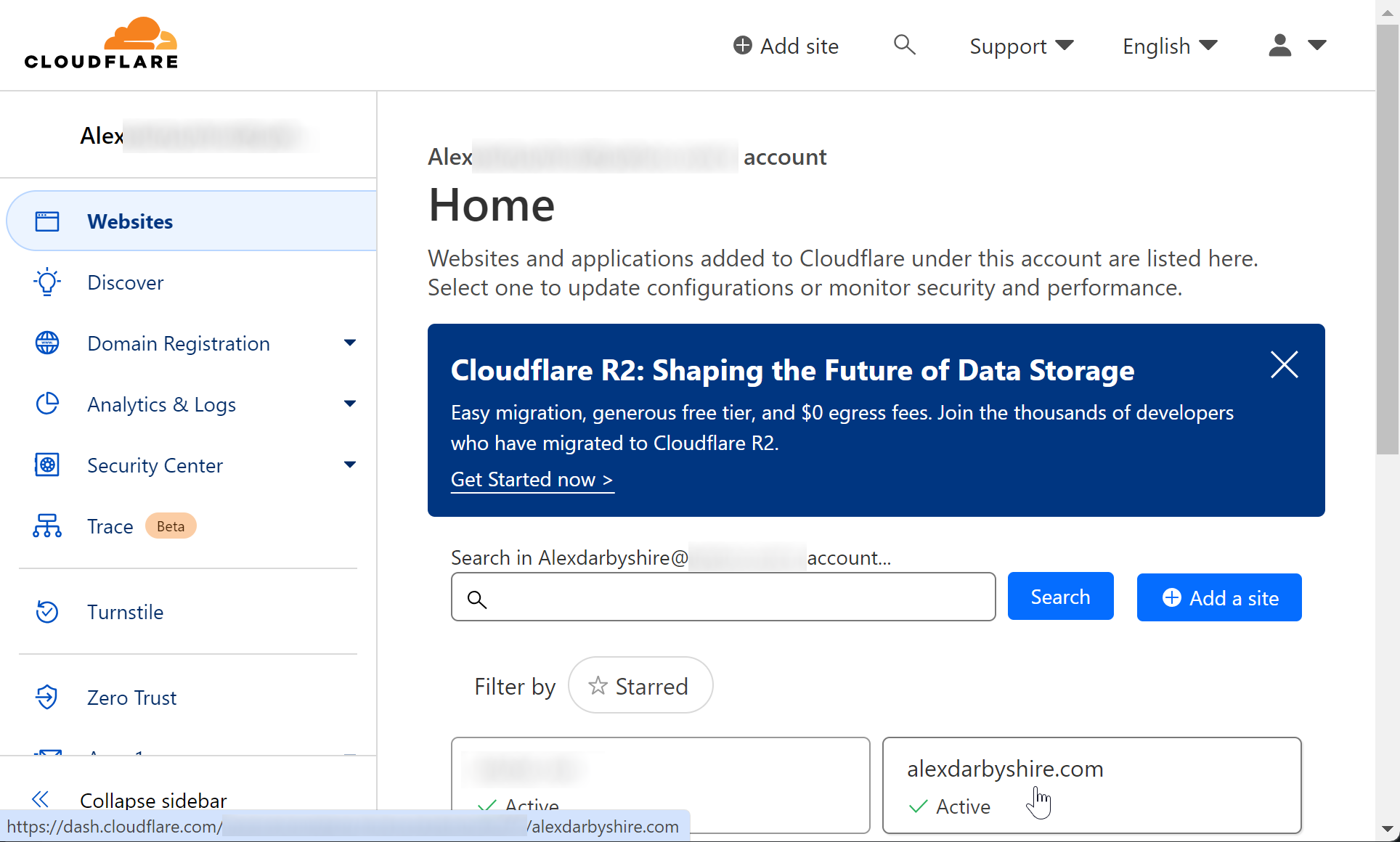Click the Websites browser window icon

(47, 221)
